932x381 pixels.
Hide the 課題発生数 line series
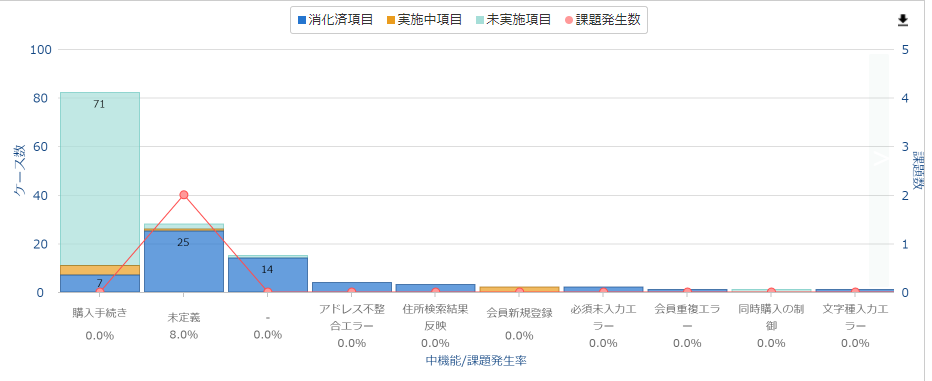(x=602, y=20)
